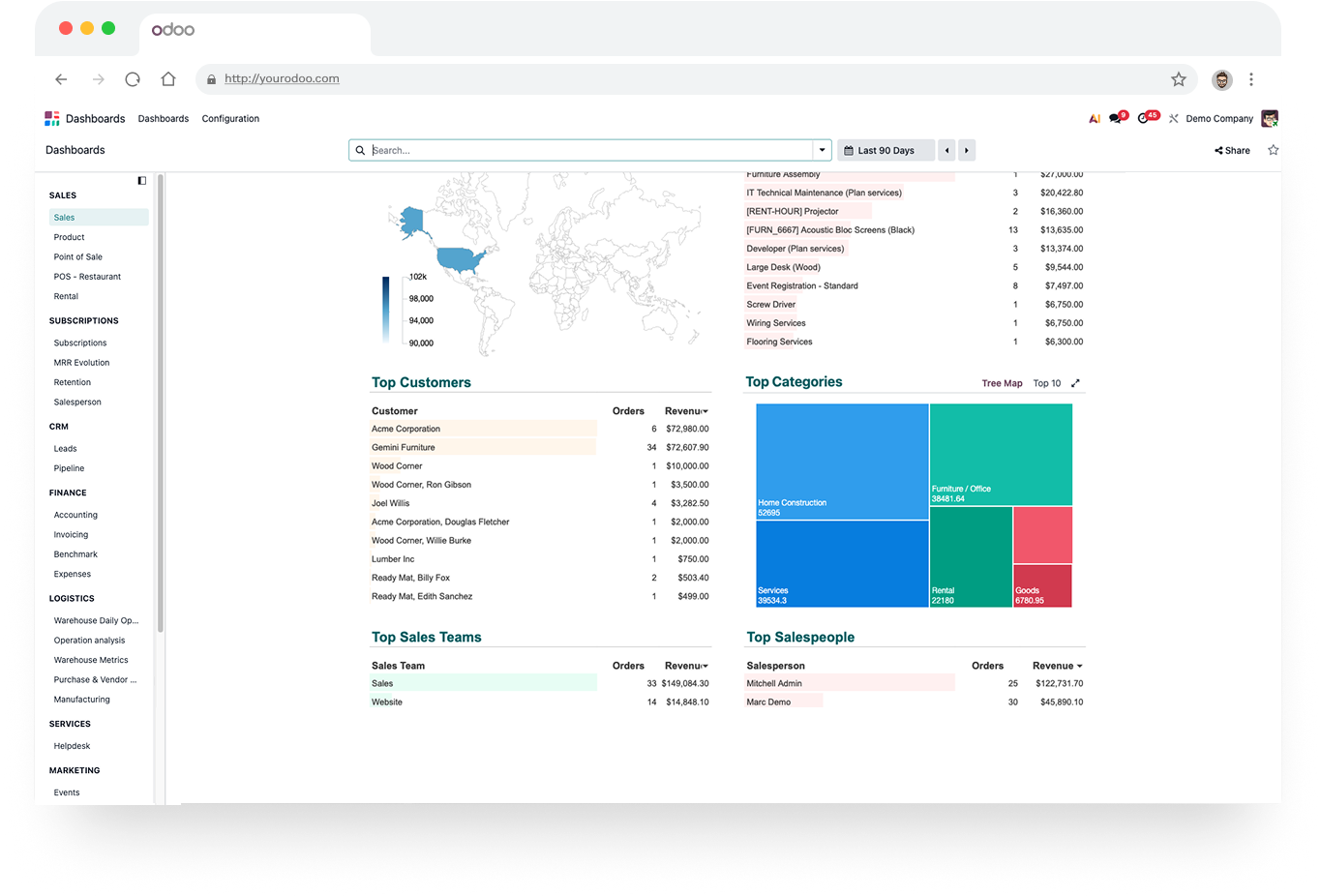Mark dashboard as favorite with star icon

pyautogui.click(x=1274, y=150)
